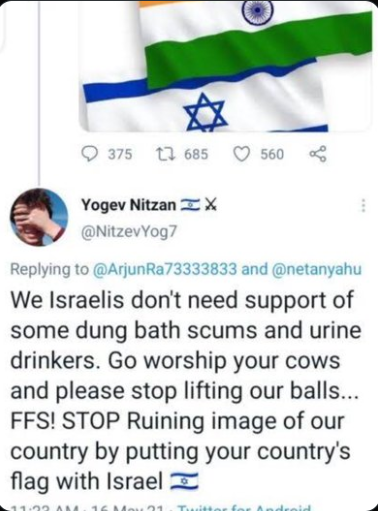The image size is (378, 511).
Task: Click the tweet text starting 'We Israelis'
Action: (x=185, y=390)
